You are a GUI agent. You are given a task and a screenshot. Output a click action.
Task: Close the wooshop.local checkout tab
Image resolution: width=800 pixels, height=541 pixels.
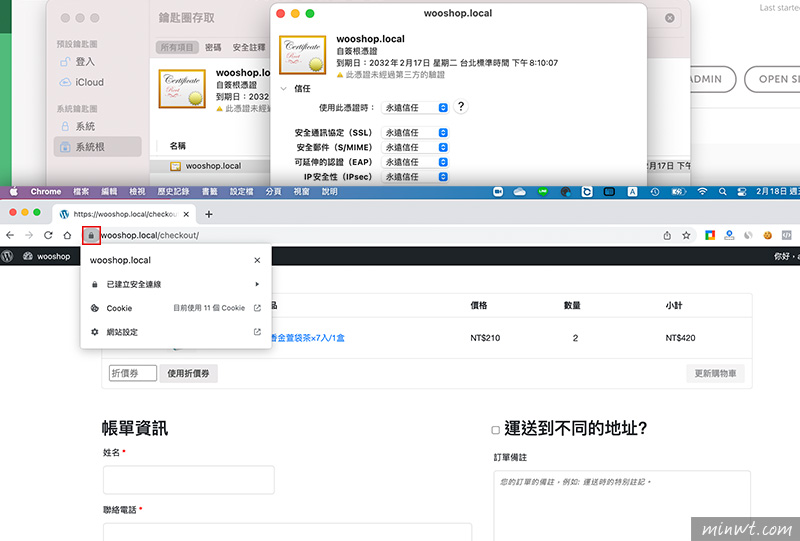[x=186, y=214]
